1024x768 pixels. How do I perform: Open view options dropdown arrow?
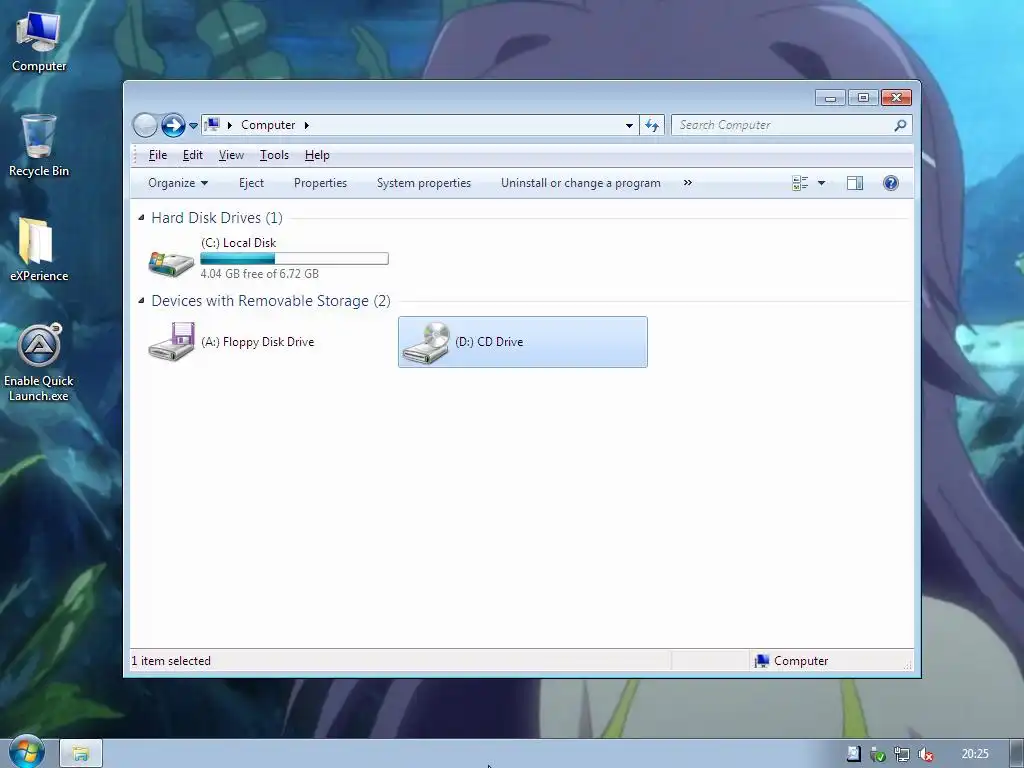pyautogui.click(x=822, y=184)
